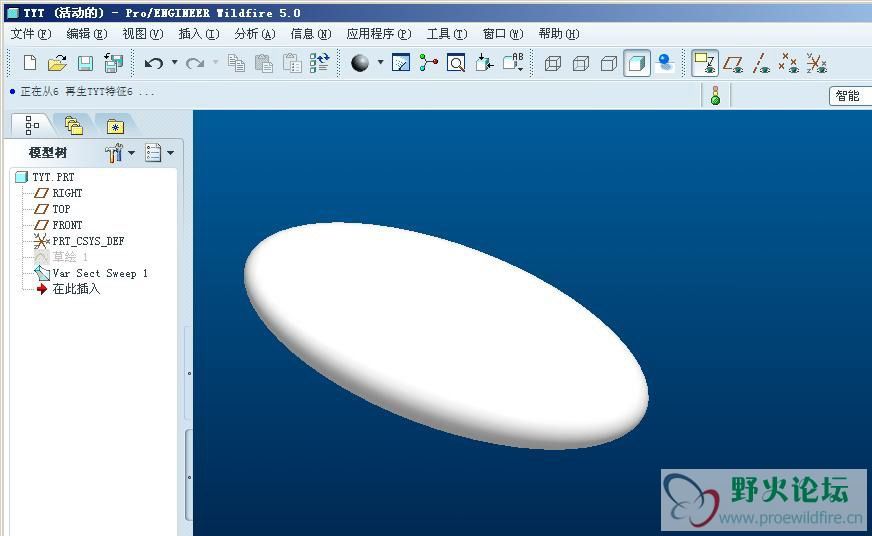Switch to Wireframe display
This screenshot has width=872, height=536.
pyautogui.click(x=553, y=63)
